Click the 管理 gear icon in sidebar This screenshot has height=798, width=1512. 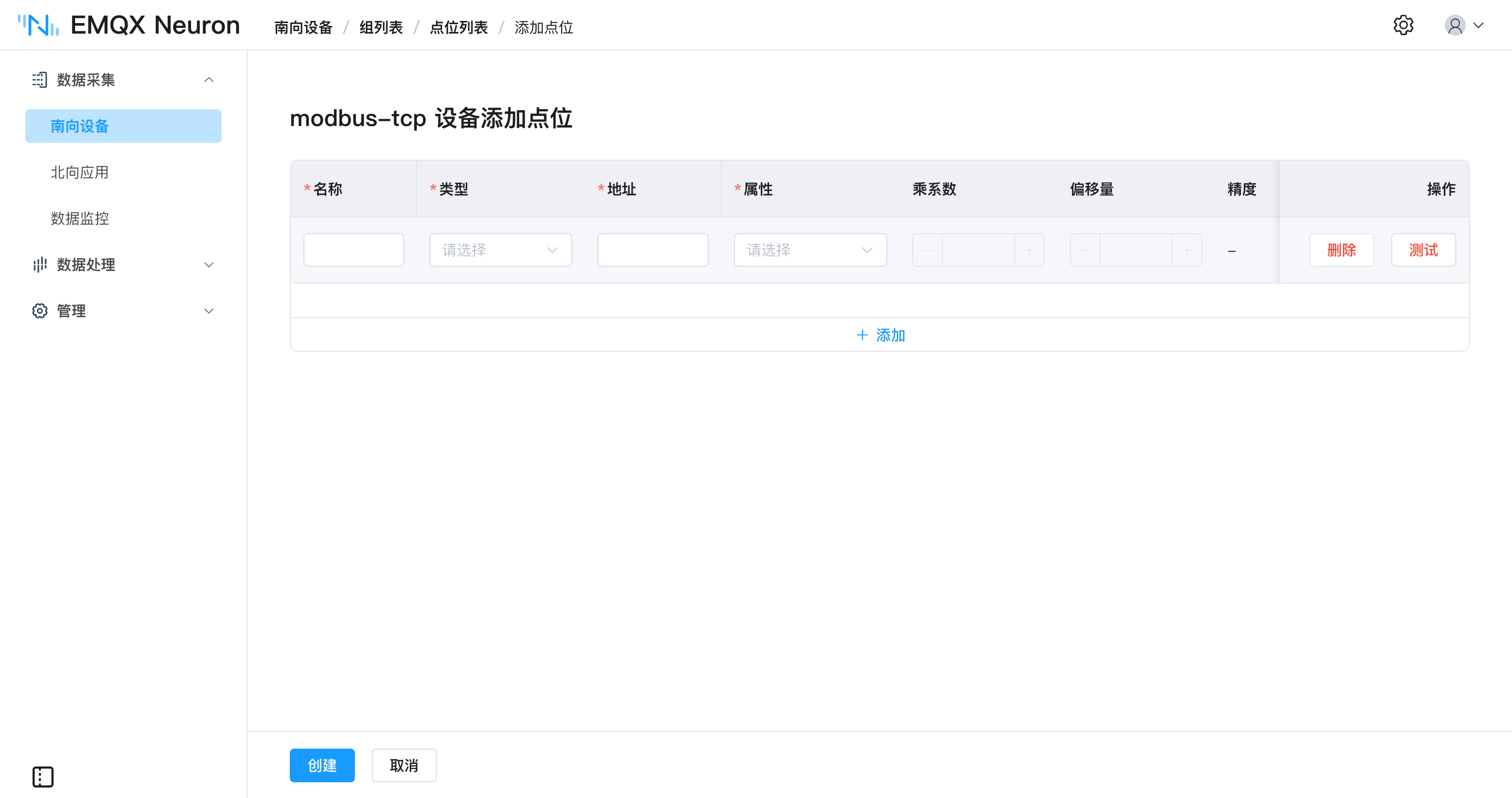[40, 311]
